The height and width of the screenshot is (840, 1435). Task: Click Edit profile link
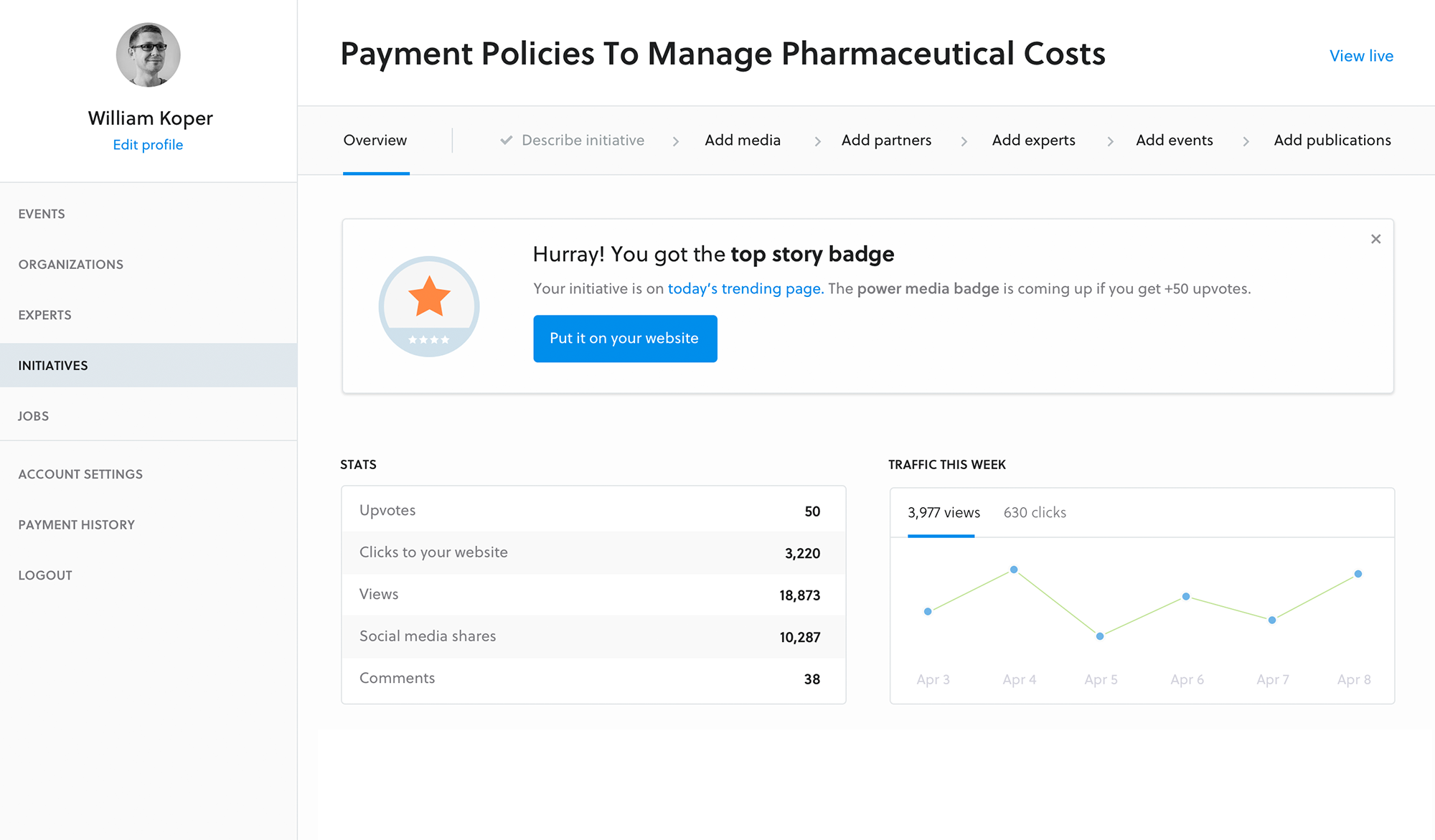pos(148,145)
